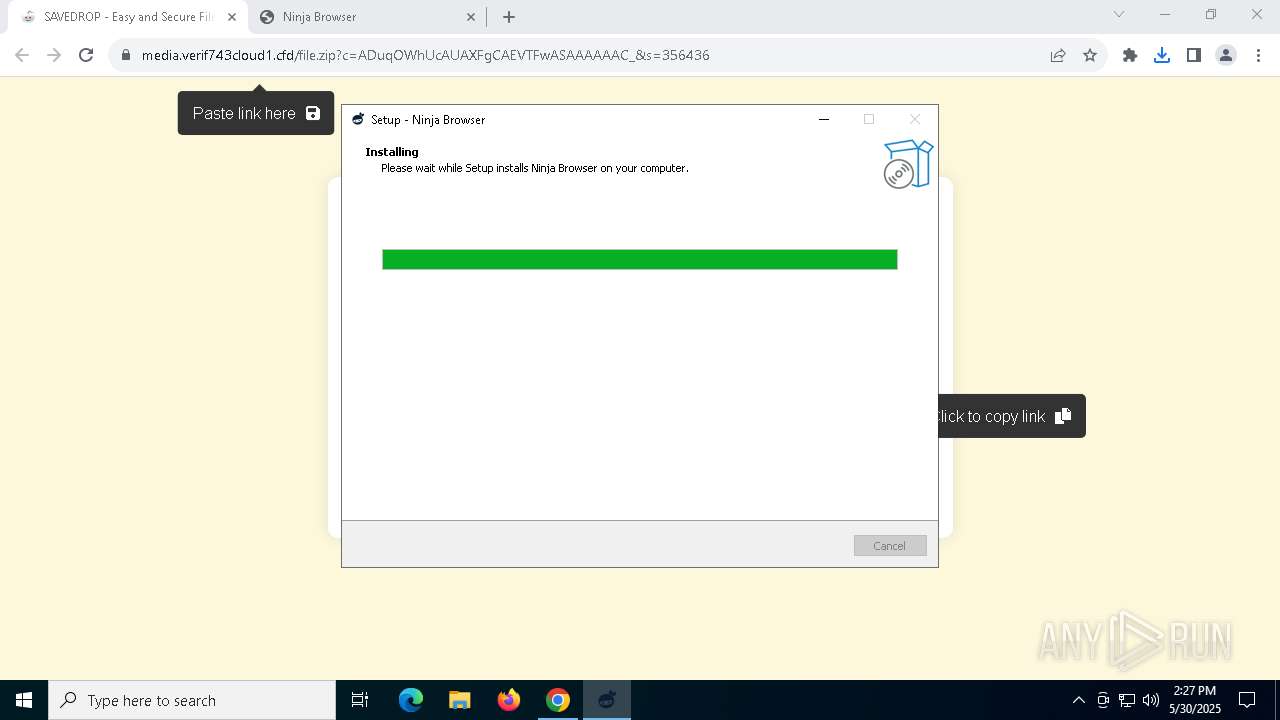Viewport: 1280px width, 720px height.
Task: Restore down the Chrome window
Action: [1211, 14]
